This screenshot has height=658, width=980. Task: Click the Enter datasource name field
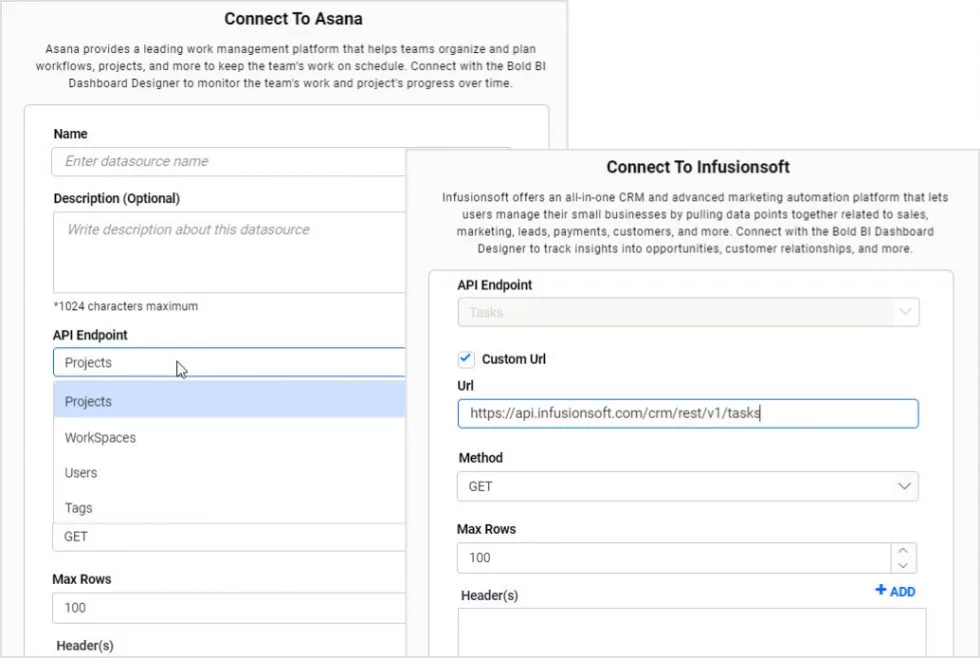pos(230,161)
